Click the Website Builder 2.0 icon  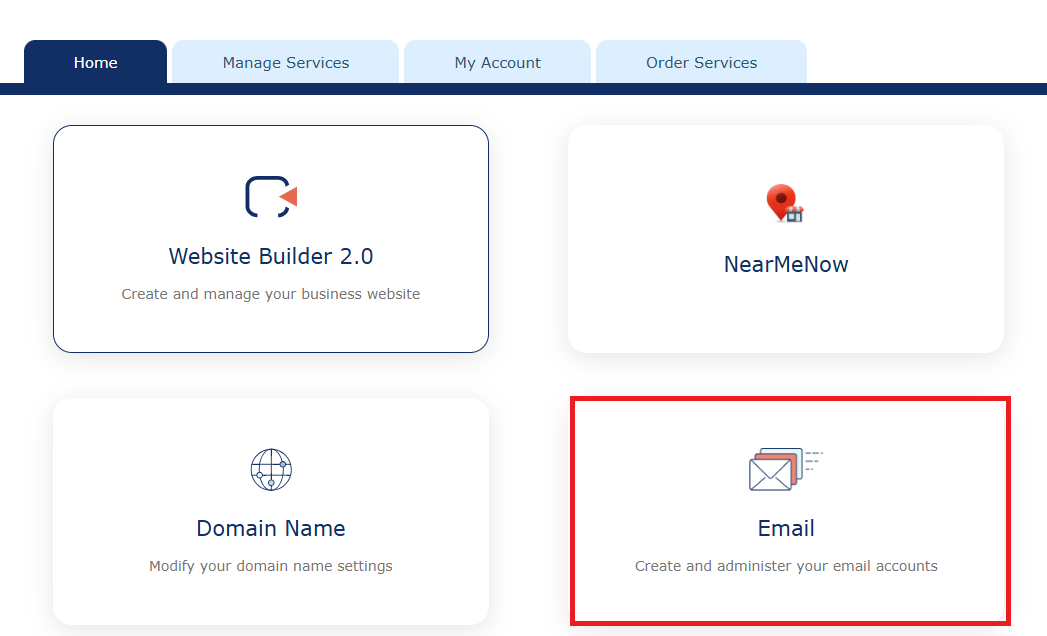pos(271,197)
